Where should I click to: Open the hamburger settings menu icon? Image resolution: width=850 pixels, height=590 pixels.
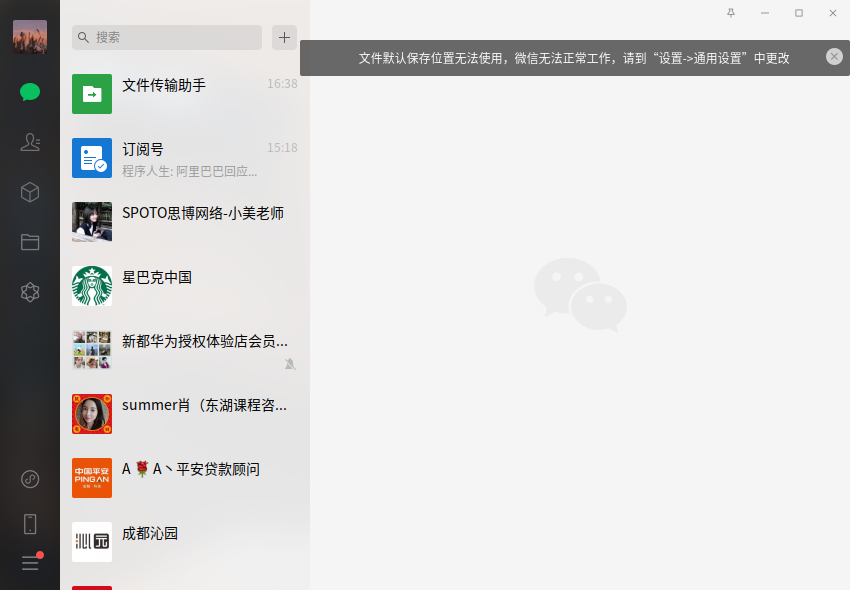tap(30, 563)
